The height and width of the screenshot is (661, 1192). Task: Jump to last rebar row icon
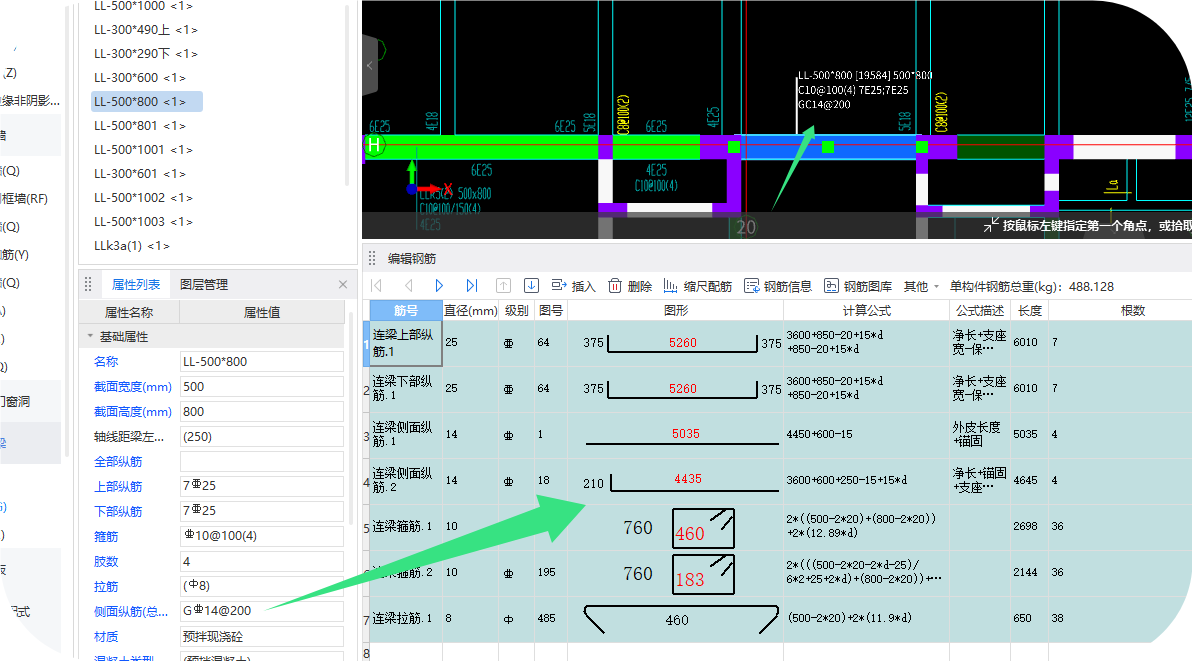click(471, 286)
